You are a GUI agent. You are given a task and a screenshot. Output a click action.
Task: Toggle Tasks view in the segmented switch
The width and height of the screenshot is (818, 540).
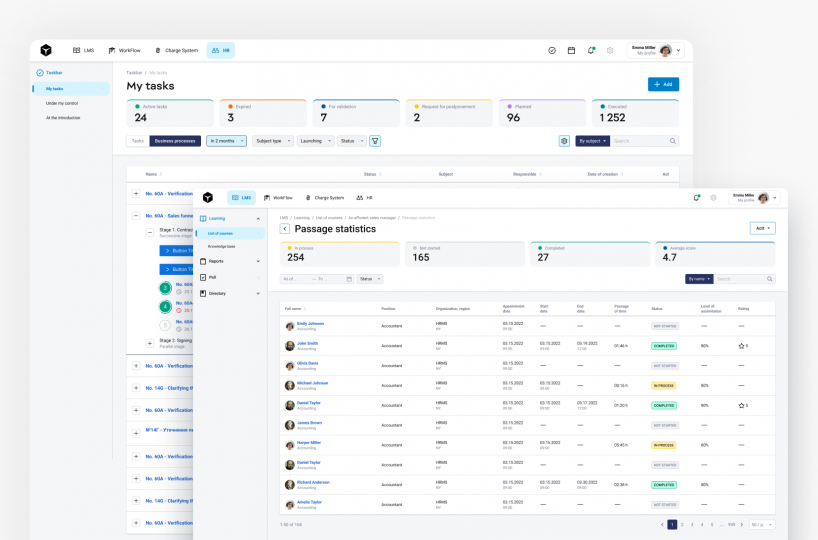tap(138, 141)
